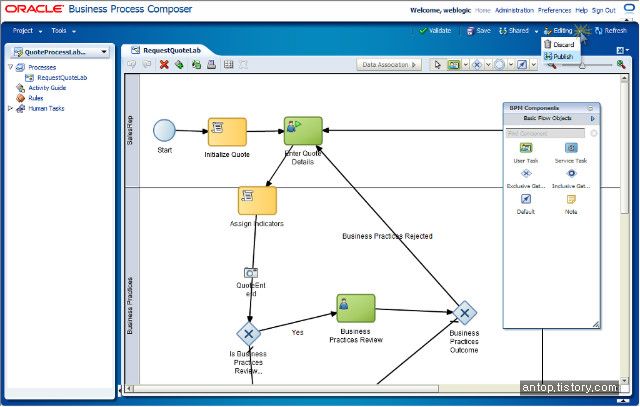
Task: Open the Project menu dropdown
Action: click(27, 31)
